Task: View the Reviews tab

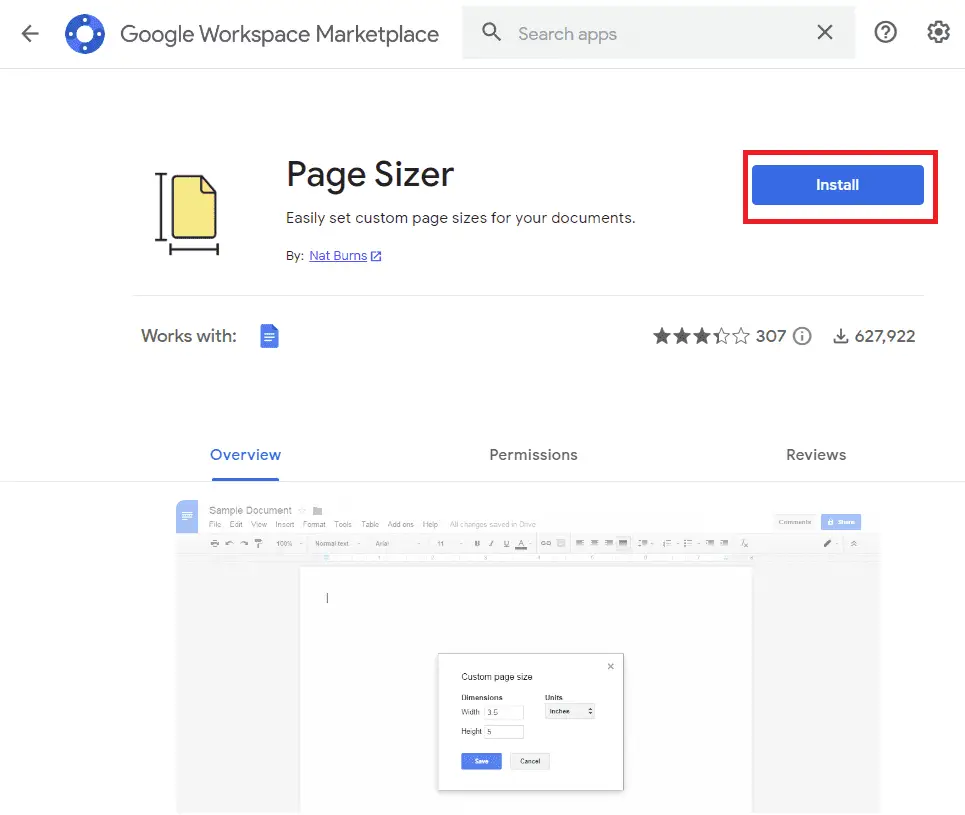Action: [x=815, y=455]
